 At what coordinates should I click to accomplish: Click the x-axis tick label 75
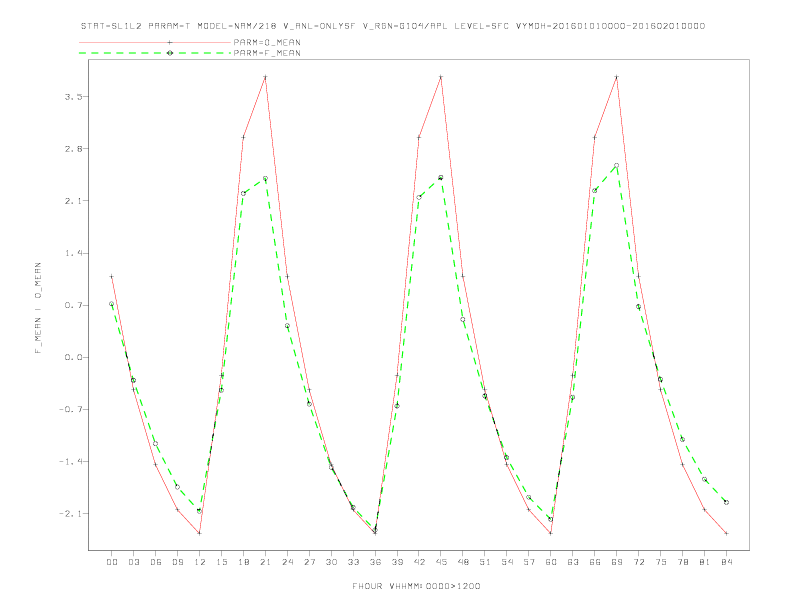click(x=661, y=562)
